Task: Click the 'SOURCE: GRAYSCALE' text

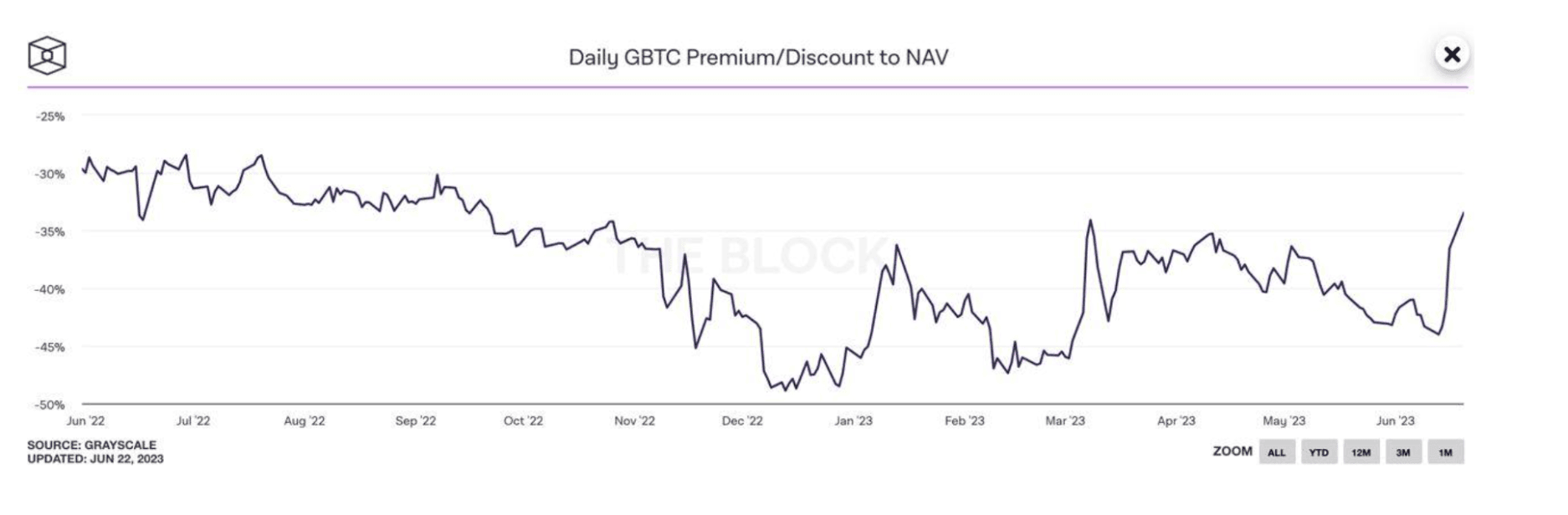Action: point(91,446)
